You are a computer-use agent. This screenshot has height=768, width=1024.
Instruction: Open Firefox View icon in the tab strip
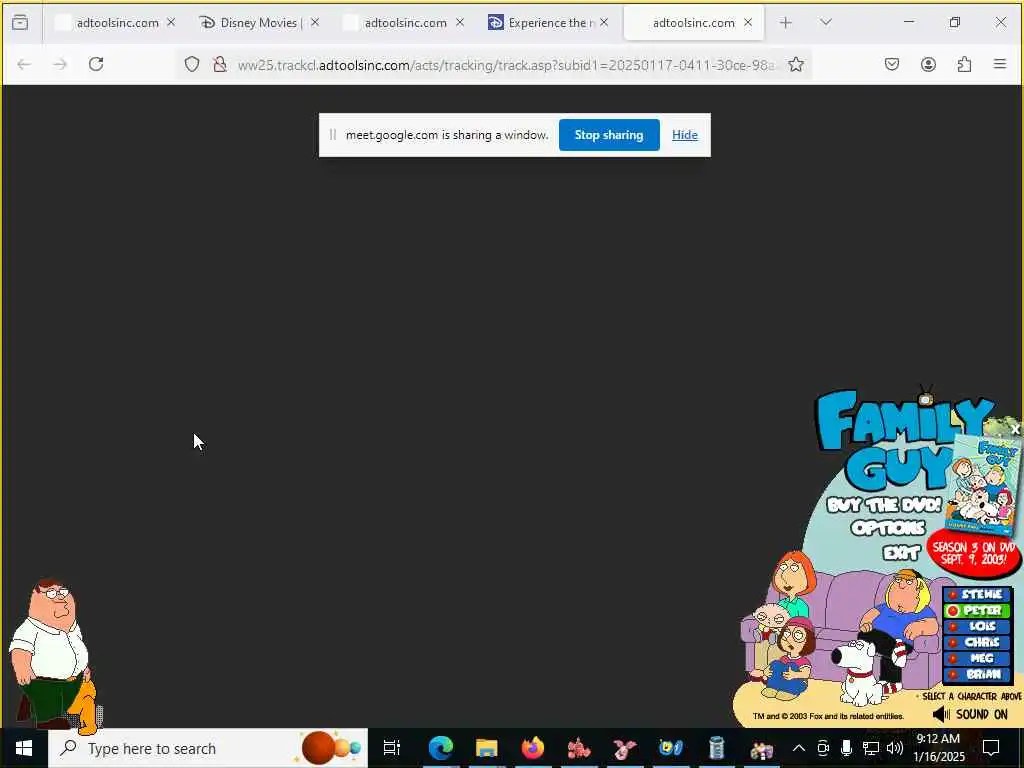[20, 23]
